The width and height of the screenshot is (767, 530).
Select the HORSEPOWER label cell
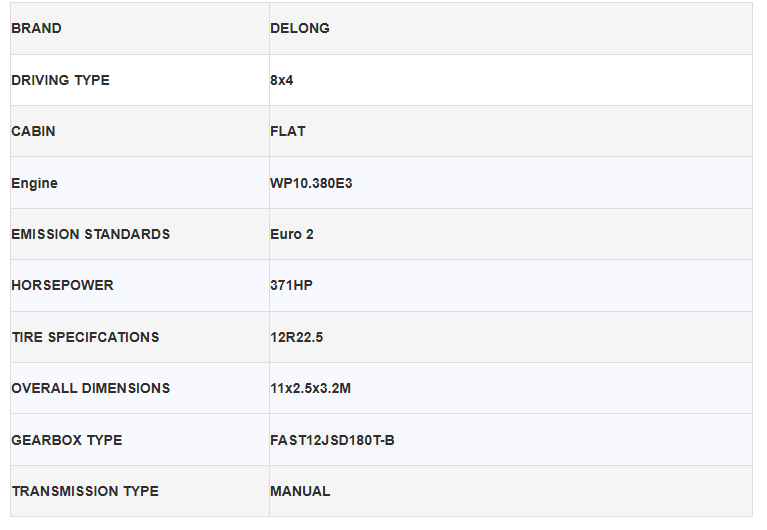point(62,285)
